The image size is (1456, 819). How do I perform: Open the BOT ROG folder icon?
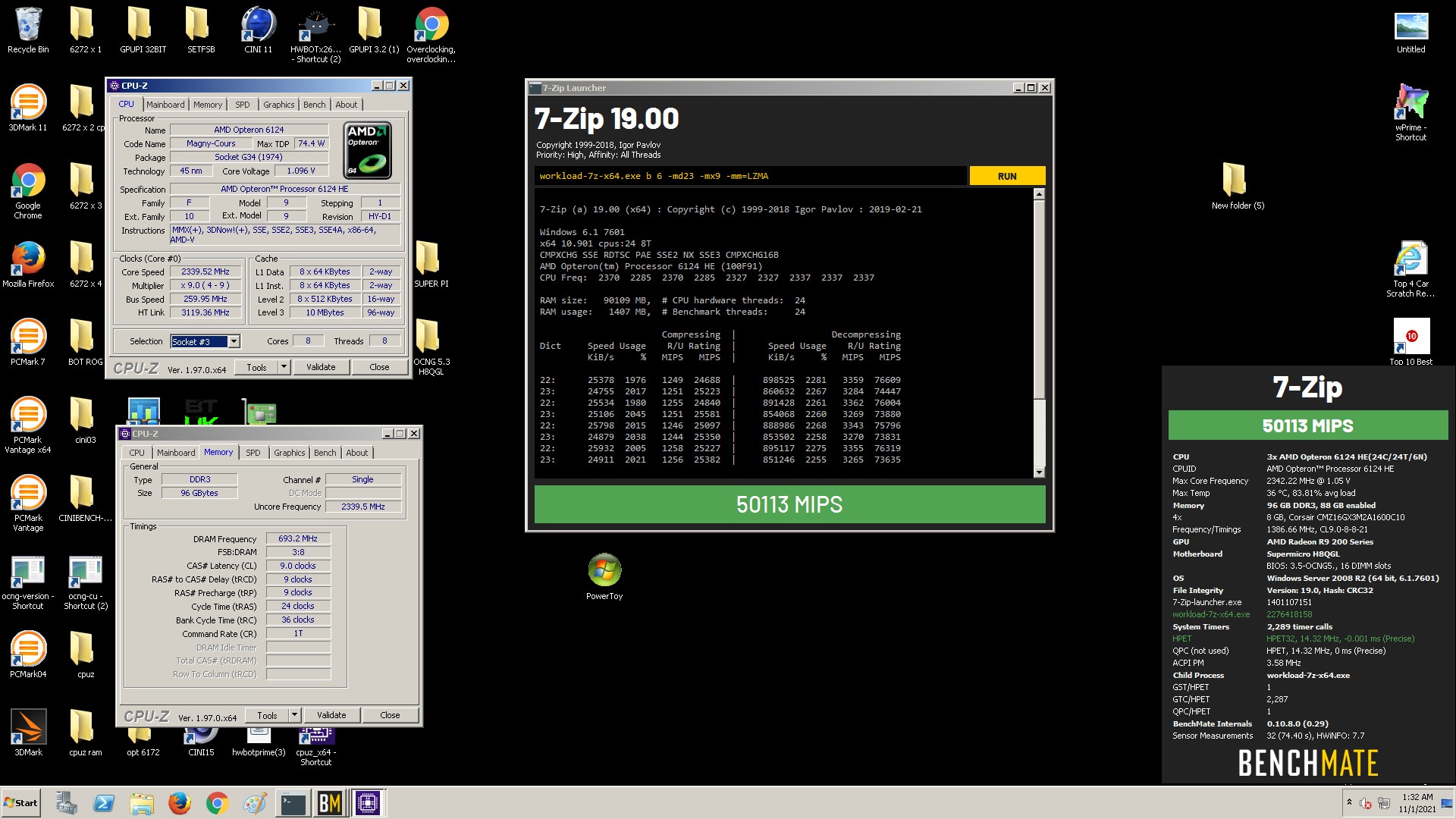coord(85,343)
